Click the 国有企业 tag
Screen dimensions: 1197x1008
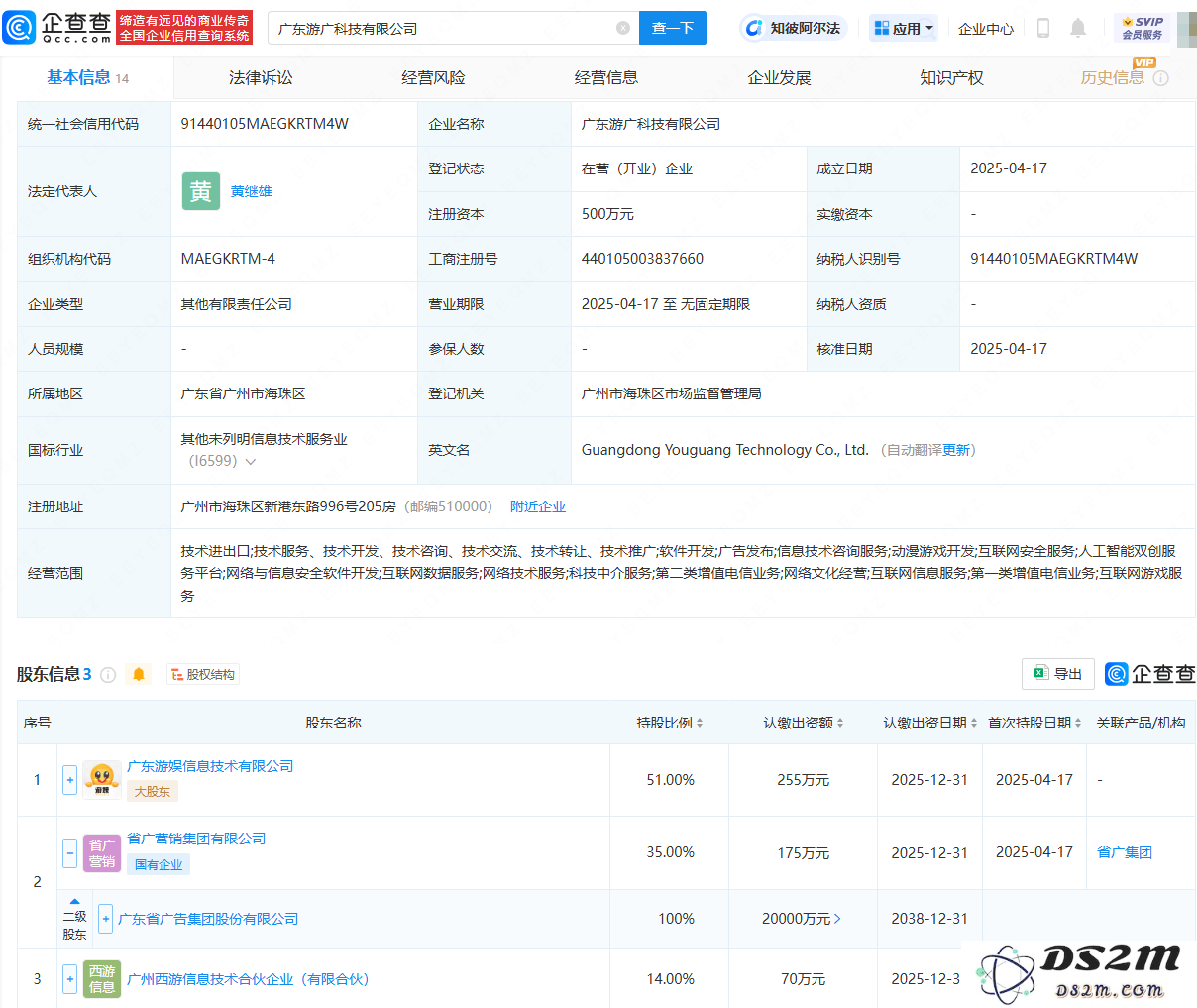click(159, 864)
